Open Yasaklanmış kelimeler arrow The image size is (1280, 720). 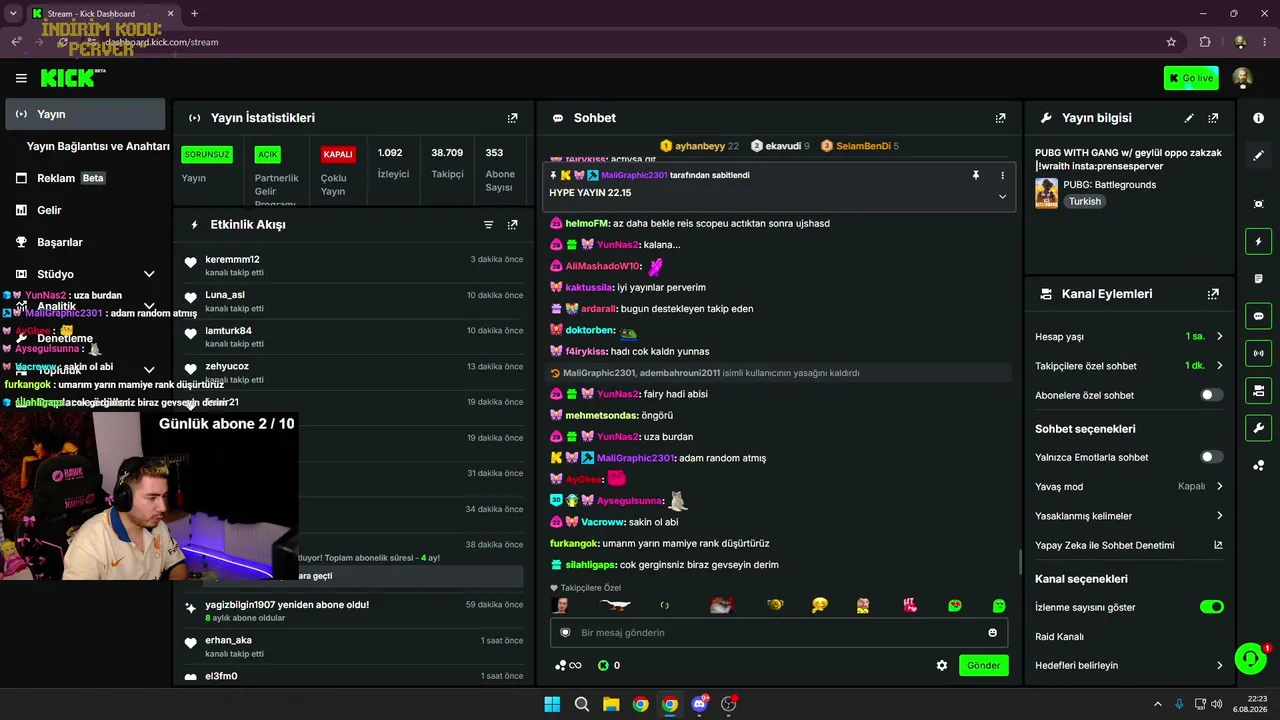[x=1219, y=516]
